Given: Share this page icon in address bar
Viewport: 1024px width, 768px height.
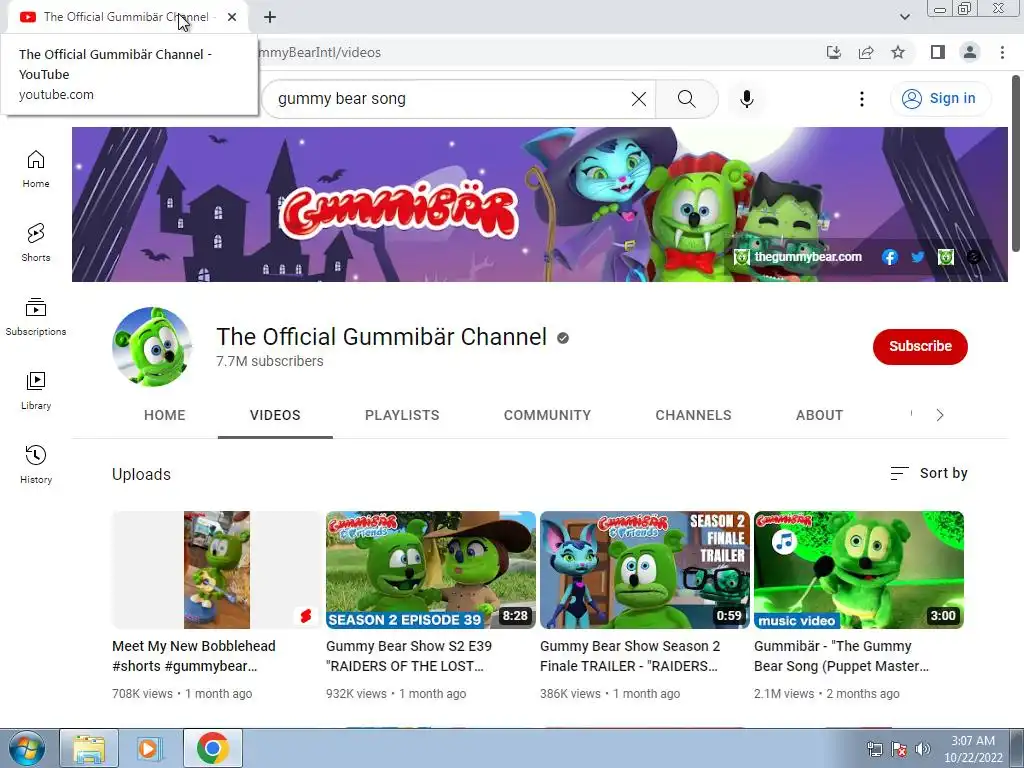Looking at the screenshot, I should [x=866, y=52].
